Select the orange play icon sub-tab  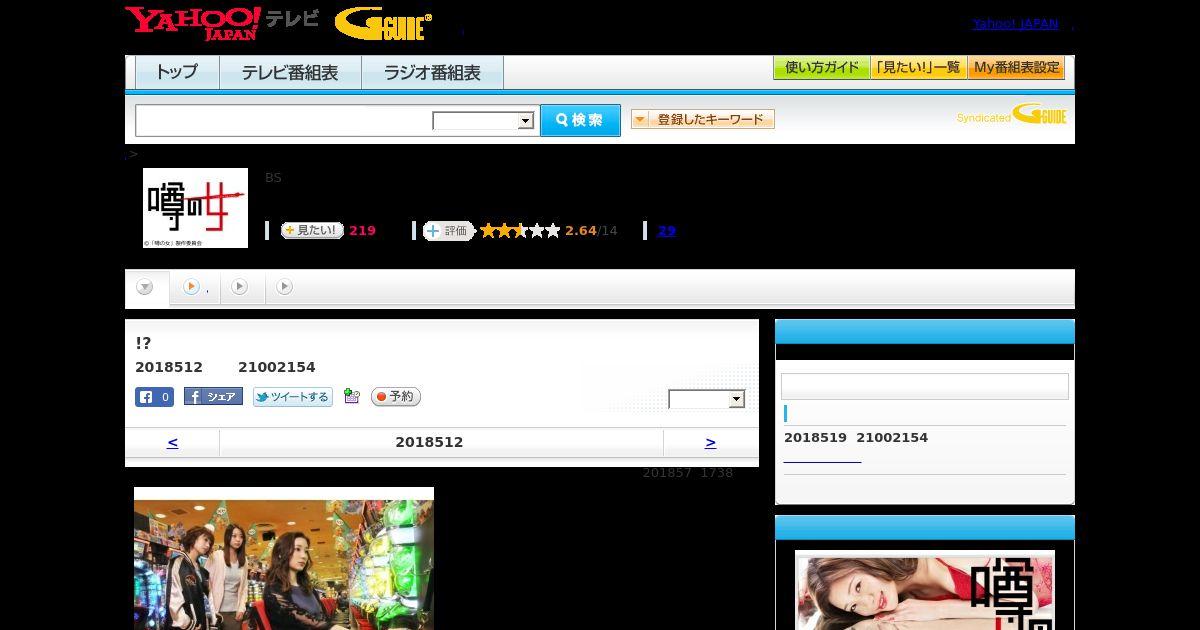194,287
